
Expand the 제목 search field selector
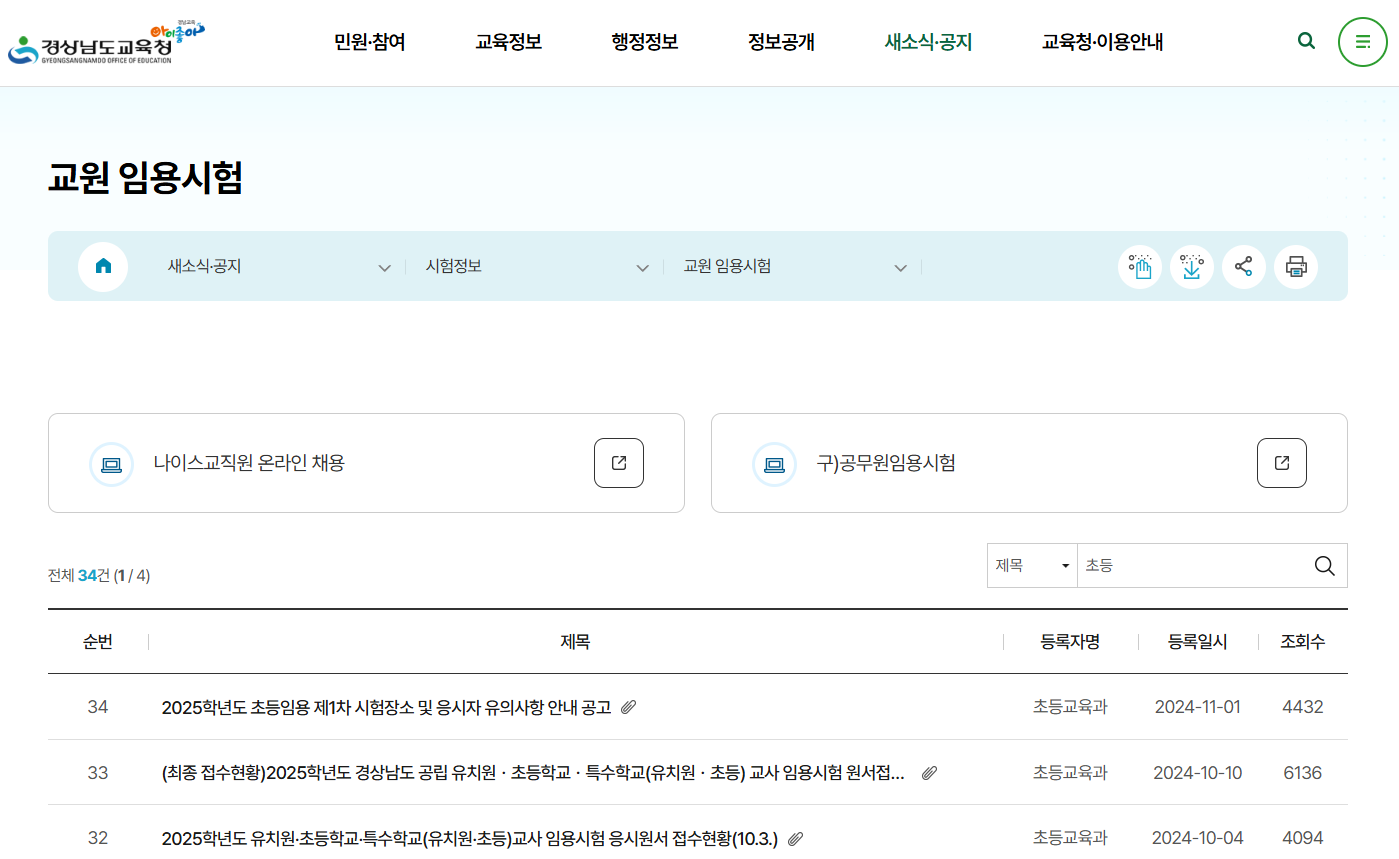(1032, 565)
